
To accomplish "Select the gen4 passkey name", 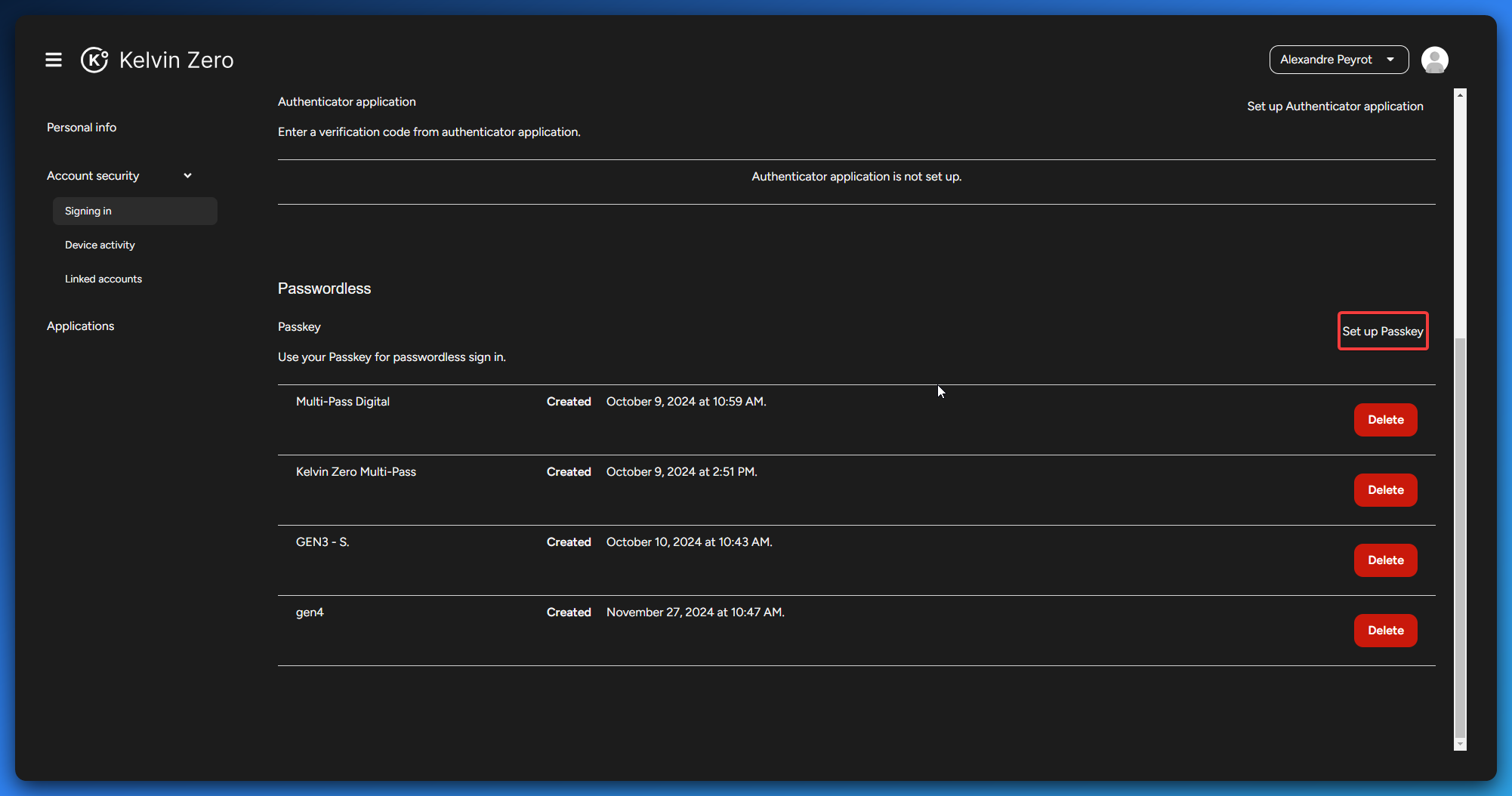I will pyautogui.click(x=310, y=612).
